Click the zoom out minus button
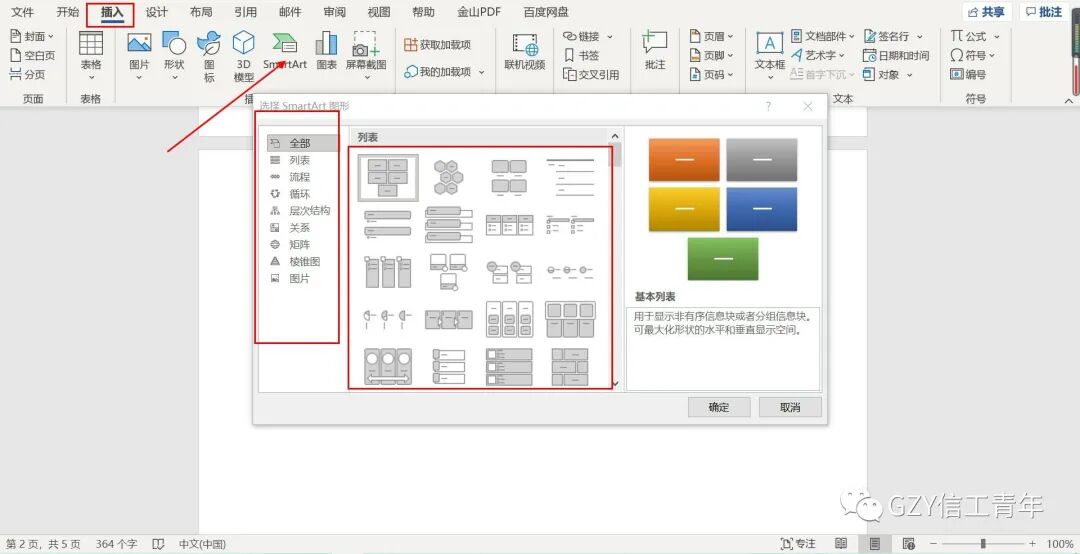 click(934, 544)
